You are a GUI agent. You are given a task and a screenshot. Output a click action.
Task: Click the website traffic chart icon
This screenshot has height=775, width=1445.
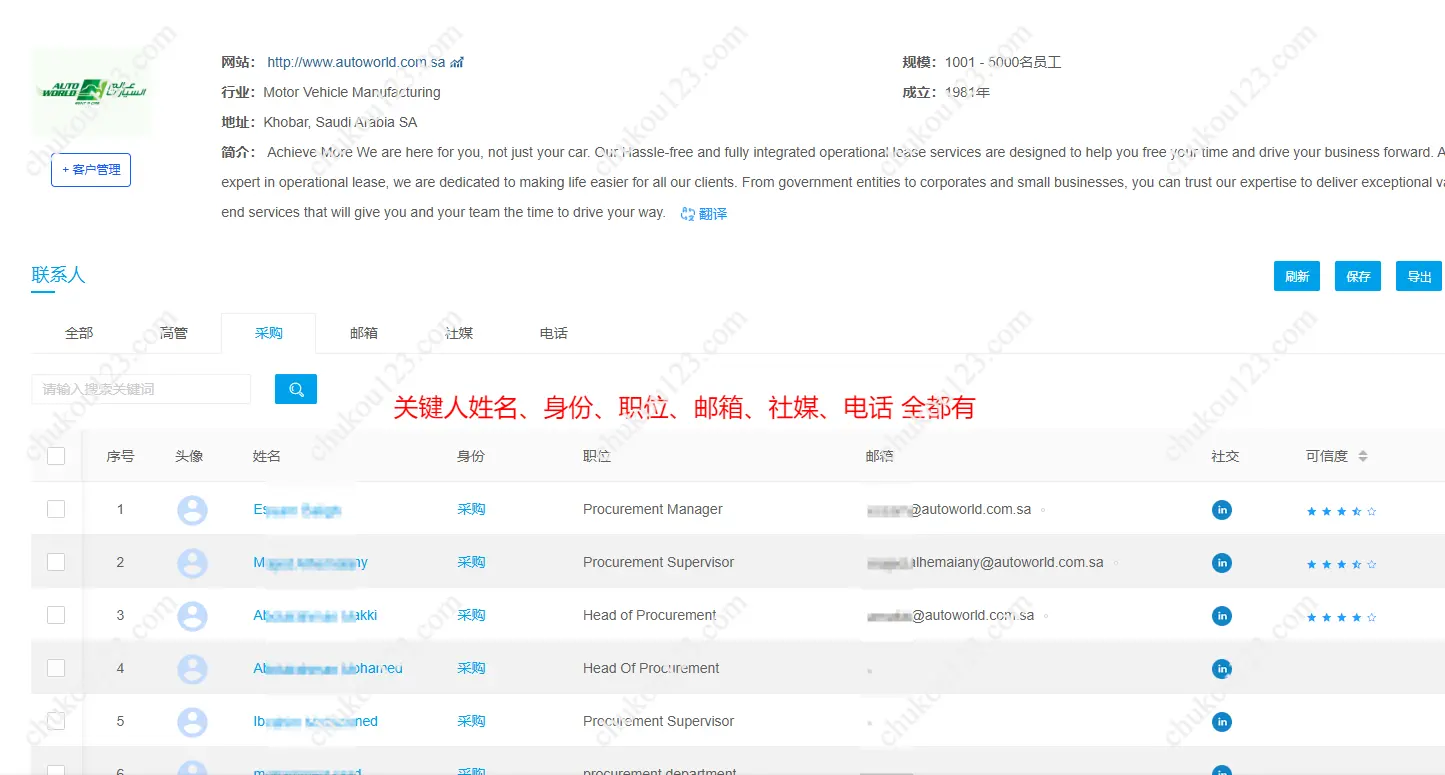tap(457, 63)
